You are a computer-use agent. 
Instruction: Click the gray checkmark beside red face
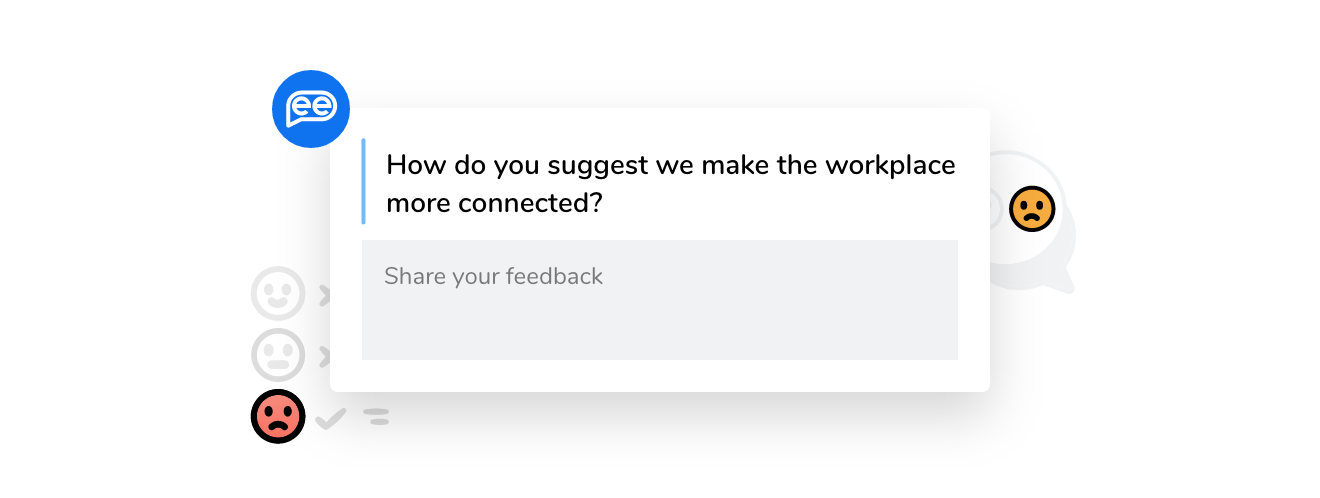click(x=331, y=418)
